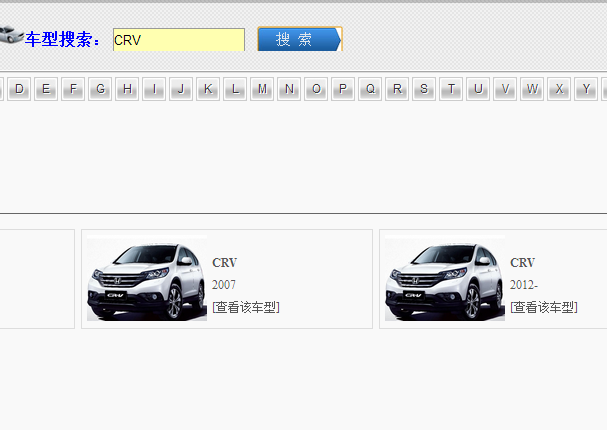Filter by letter V
Image resolution: width=607 pixels, height=430 pixels.
pyautogui.click(x=505, y=89)
